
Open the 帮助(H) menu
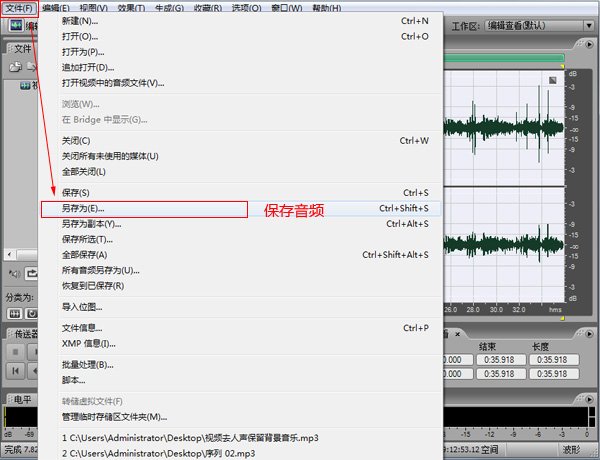pos(327,8)
